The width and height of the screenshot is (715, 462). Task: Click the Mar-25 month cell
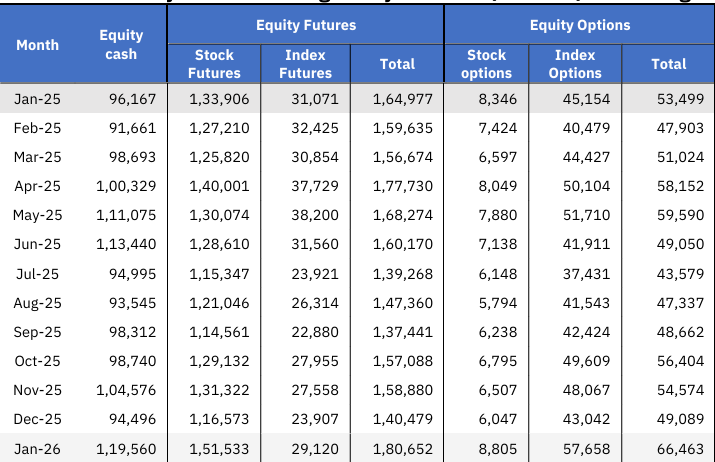37,157
